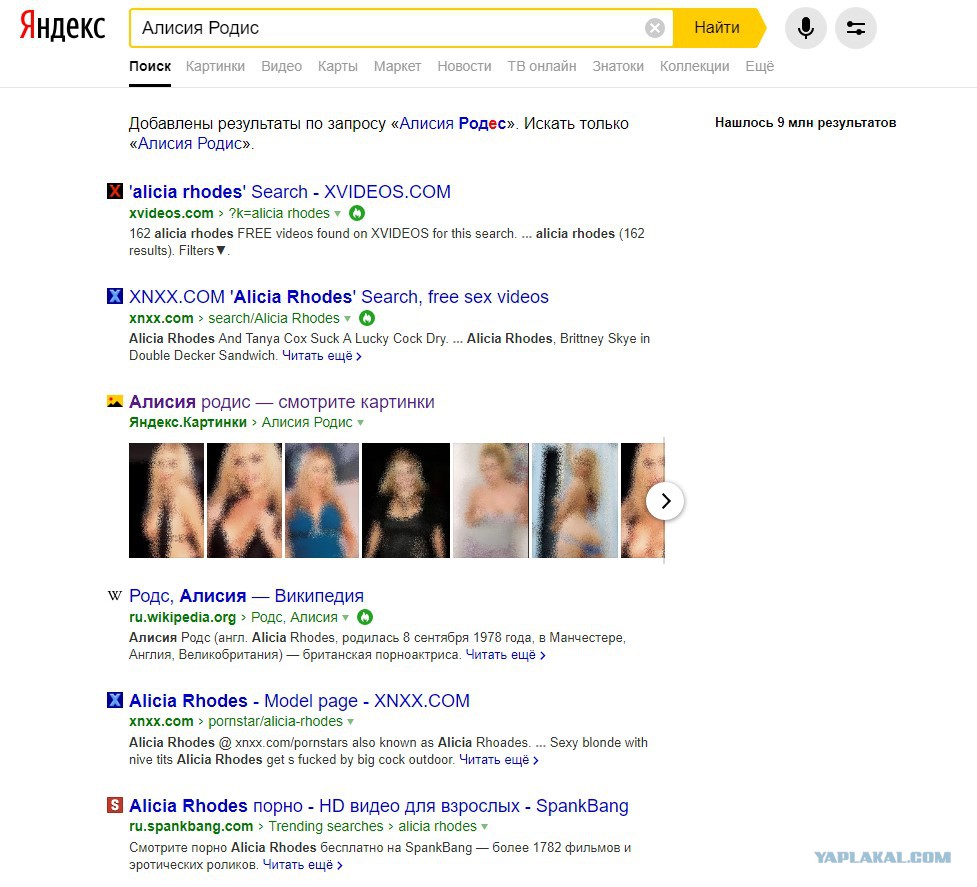This screenshot has height=887, width=977.
Task: Open the Yandex logo homepage
Action: pyautogui.click(x=62, y=27)
